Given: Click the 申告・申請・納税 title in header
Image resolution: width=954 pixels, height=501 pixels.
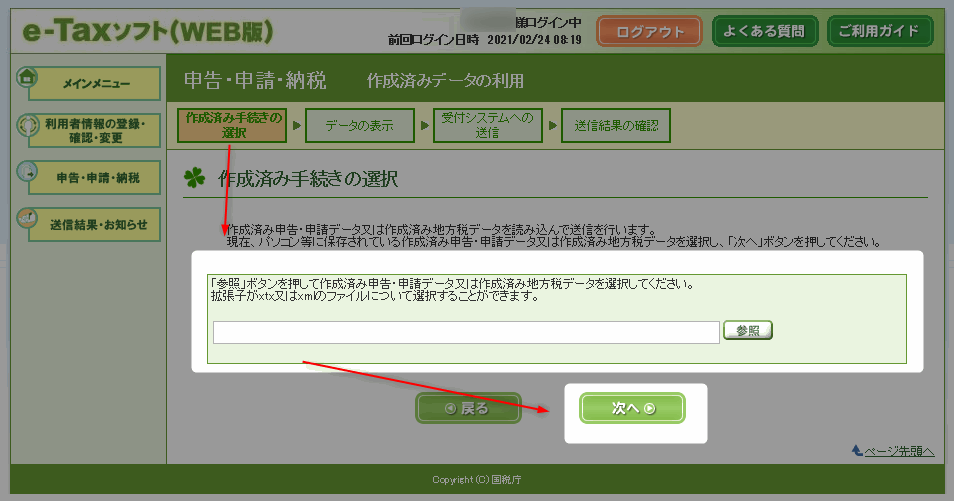Looking at the screenshot, I should coord(255,80).
